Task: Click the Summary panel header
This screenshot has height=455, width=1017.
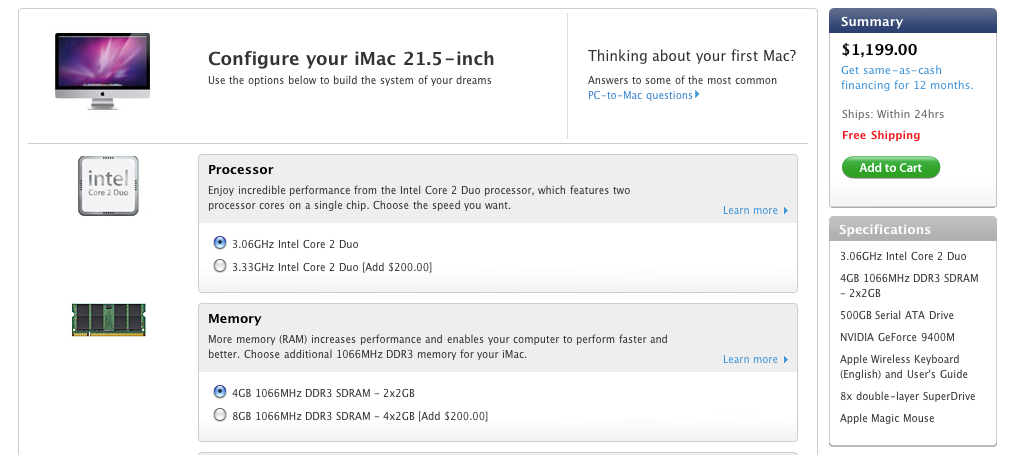Action: (912, 21)
